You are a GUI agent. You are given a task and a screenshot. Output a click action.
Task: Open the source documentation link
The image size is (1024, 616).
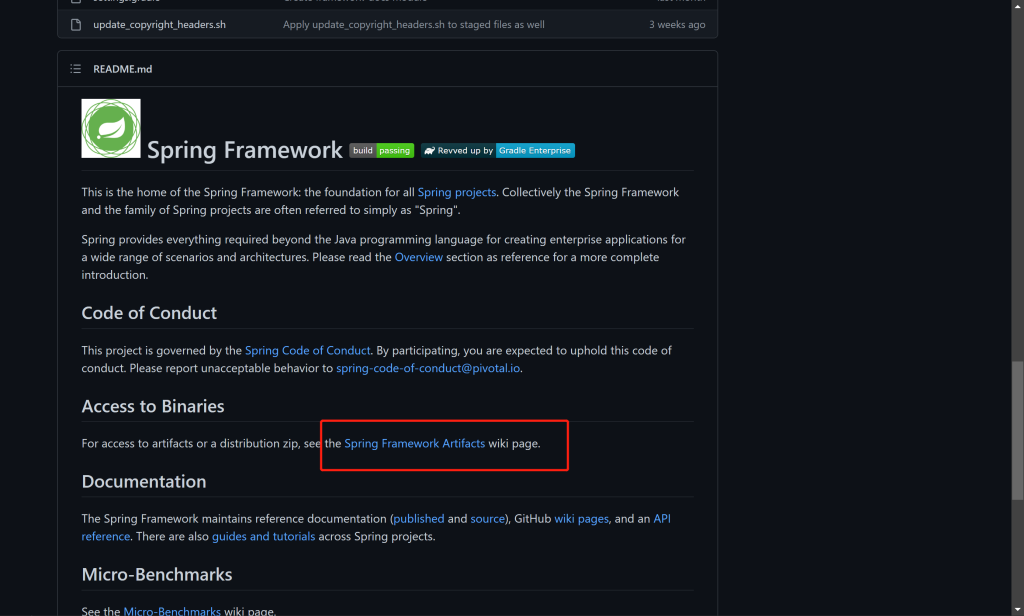click(487, 518)
